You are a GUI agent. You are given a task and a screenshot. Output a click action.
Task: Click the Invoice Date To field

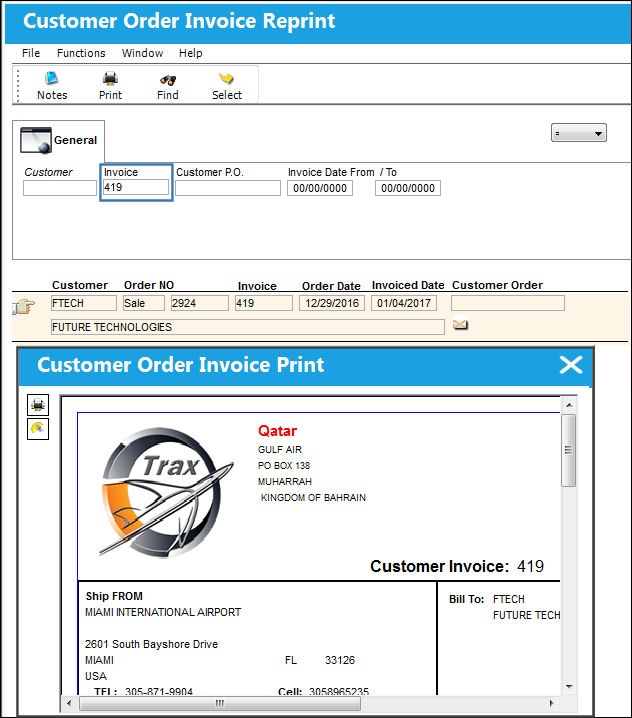coord(408,188)
